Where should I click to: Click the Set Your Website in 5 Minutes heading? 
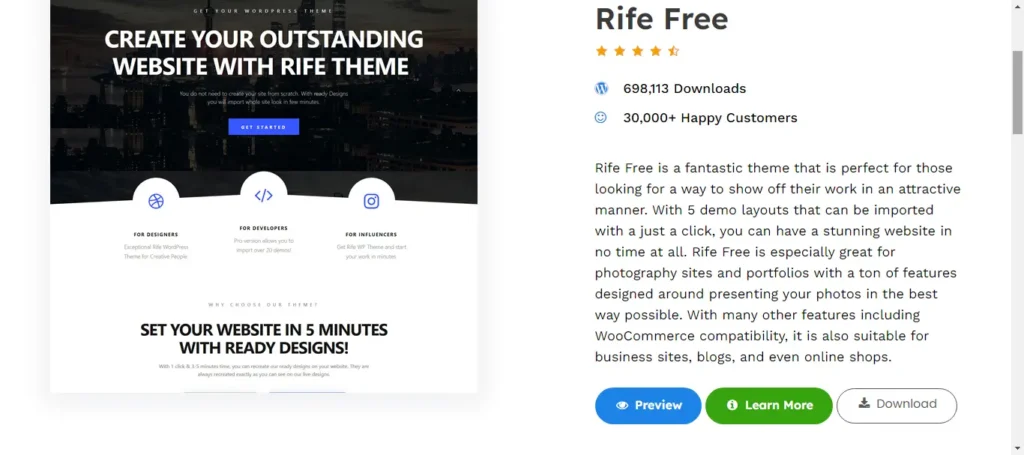tap(264, 337)
